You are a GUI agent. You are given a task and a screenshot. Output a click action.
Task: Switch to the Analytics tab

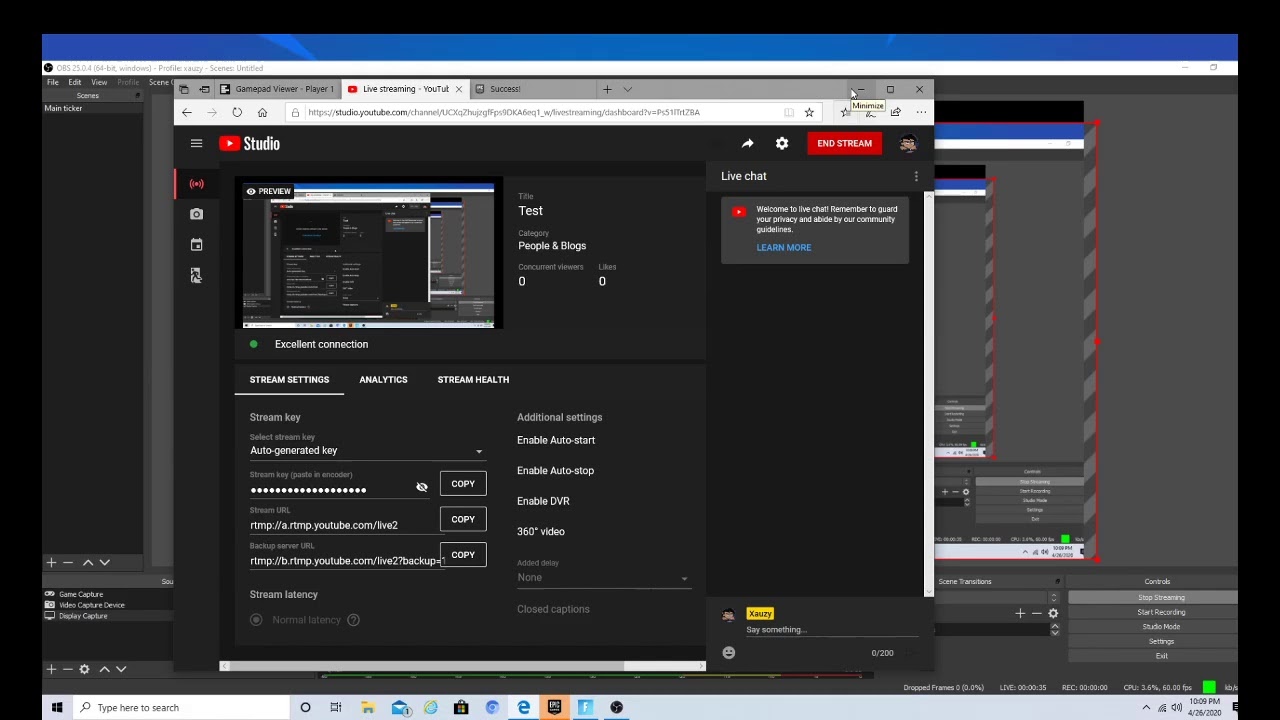tap(383, 380)
